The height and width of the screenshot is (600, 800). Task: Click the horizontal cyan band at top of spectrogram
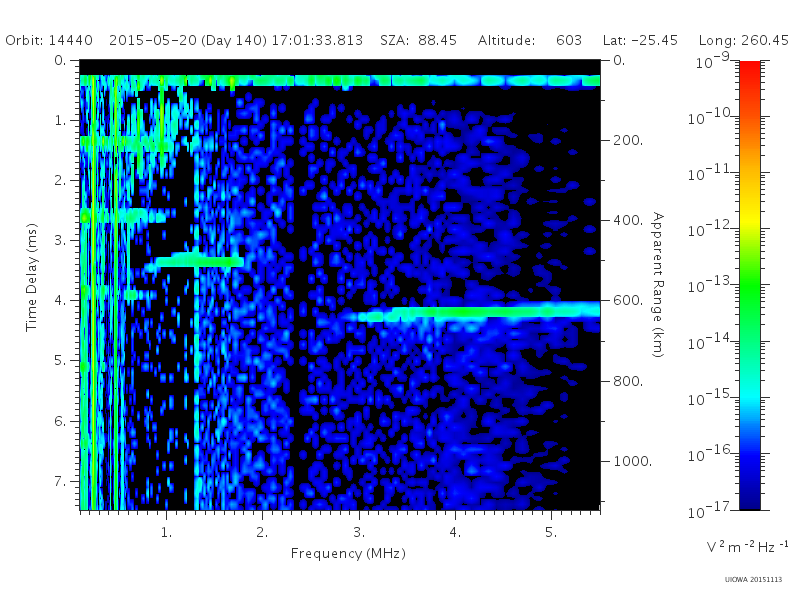tap(340, 81)
